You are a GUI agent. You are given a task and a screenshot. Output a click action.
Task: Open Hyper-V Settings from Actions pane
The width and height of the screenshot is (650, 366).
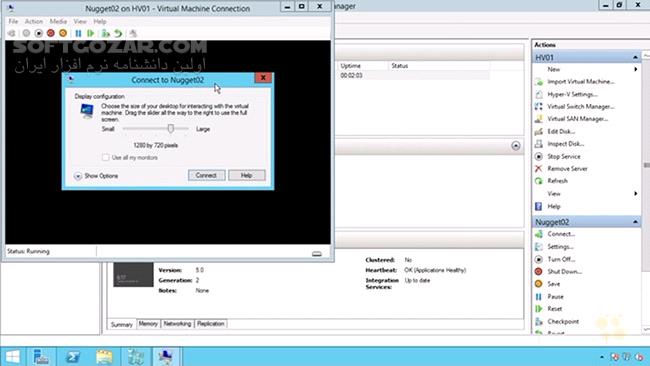[x=572, y=94]
